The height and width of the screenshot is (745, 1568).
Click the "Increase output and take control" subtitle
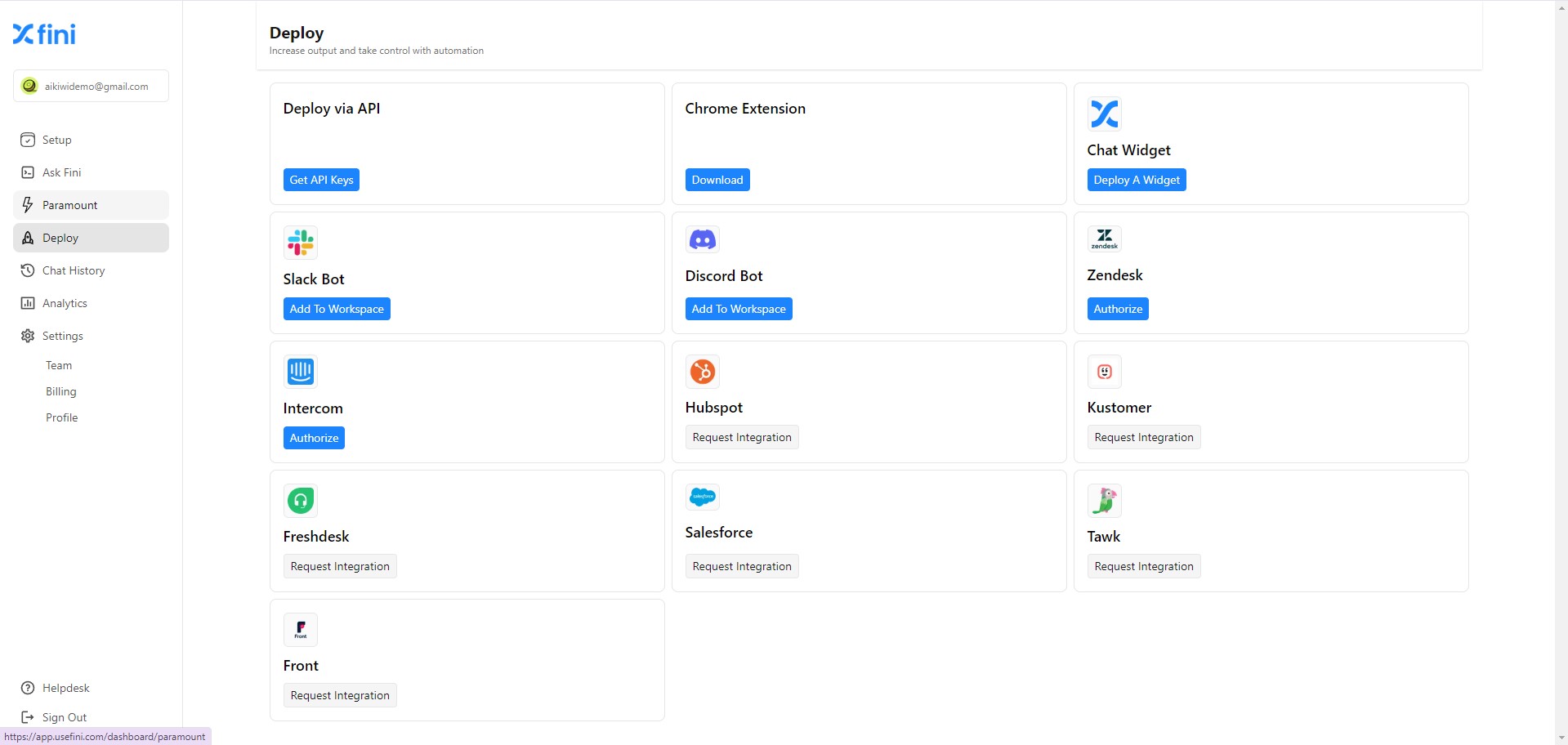(x=377, y=51)
